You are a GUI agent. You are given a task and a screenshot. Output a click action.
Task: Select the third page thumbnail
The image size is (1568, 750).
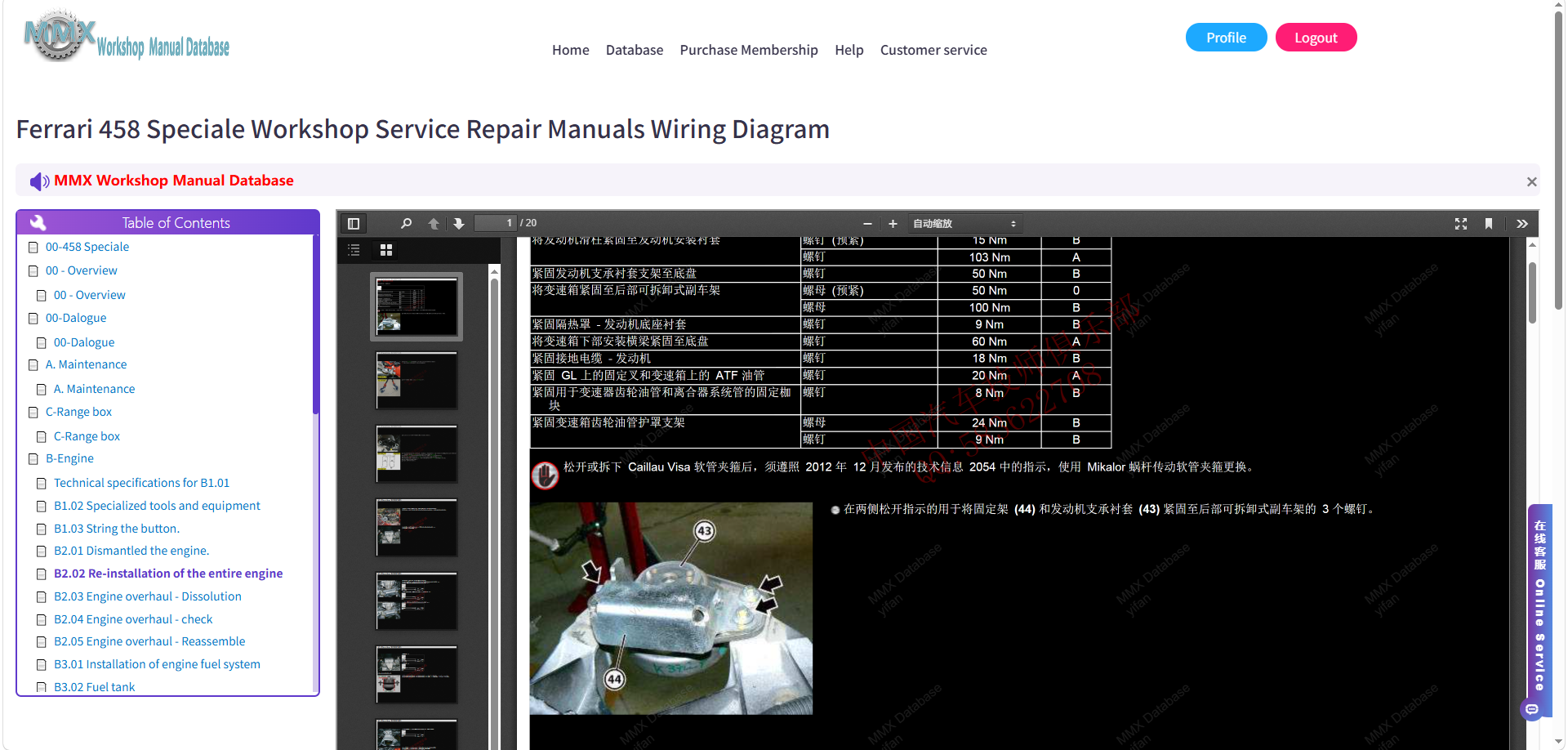pyautogui.click(x=416, y=453)
